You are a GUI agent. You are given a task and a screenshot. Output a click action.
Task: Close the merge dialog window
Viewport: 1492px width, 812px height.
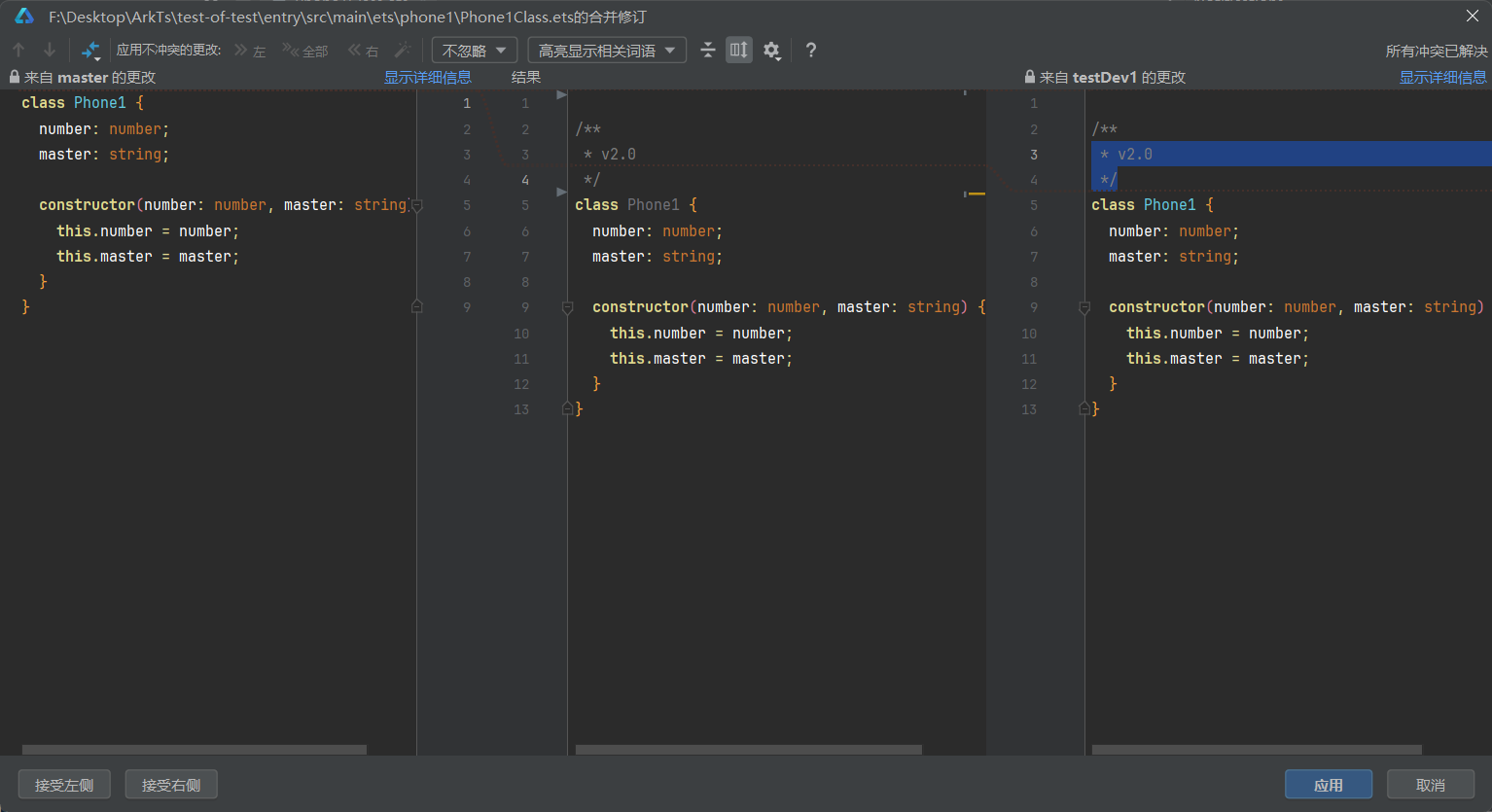click(x=1473, y=16)
